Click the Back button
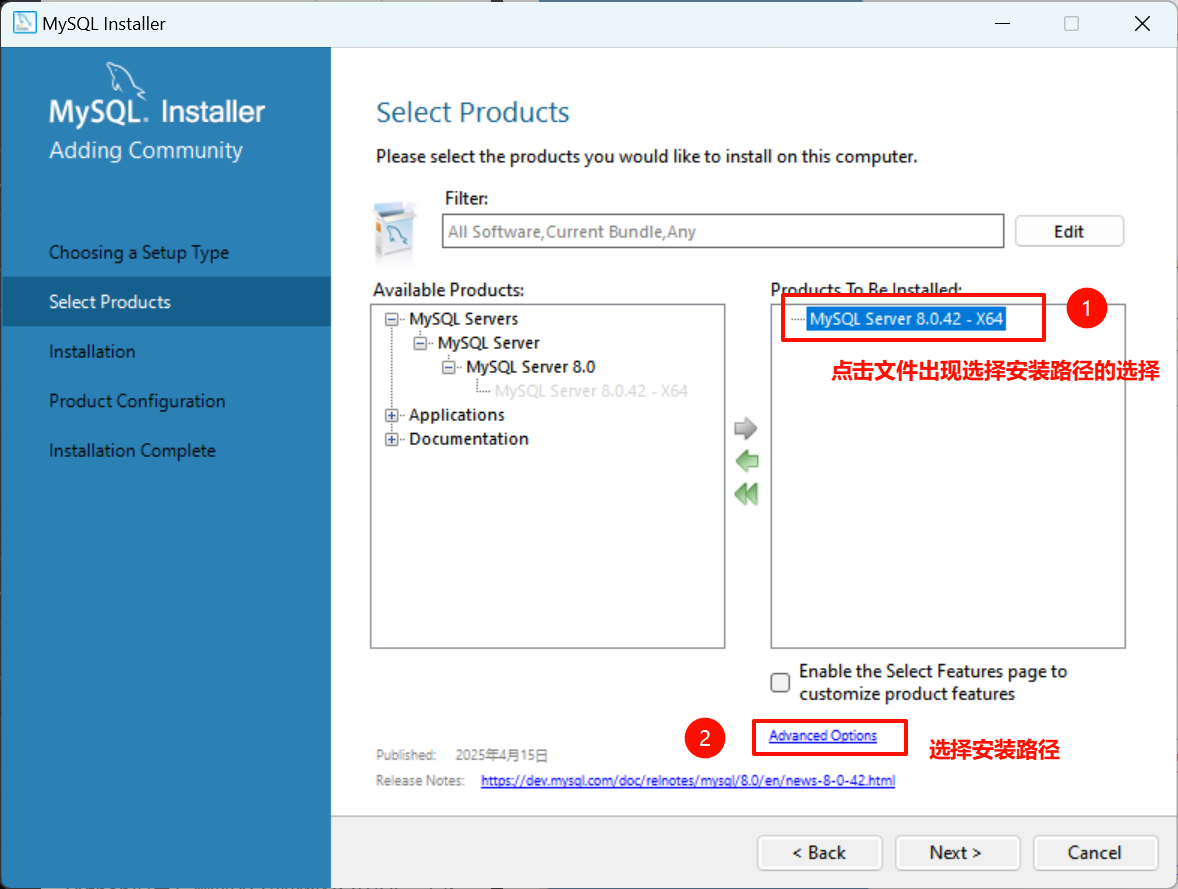 click(820, 853)
